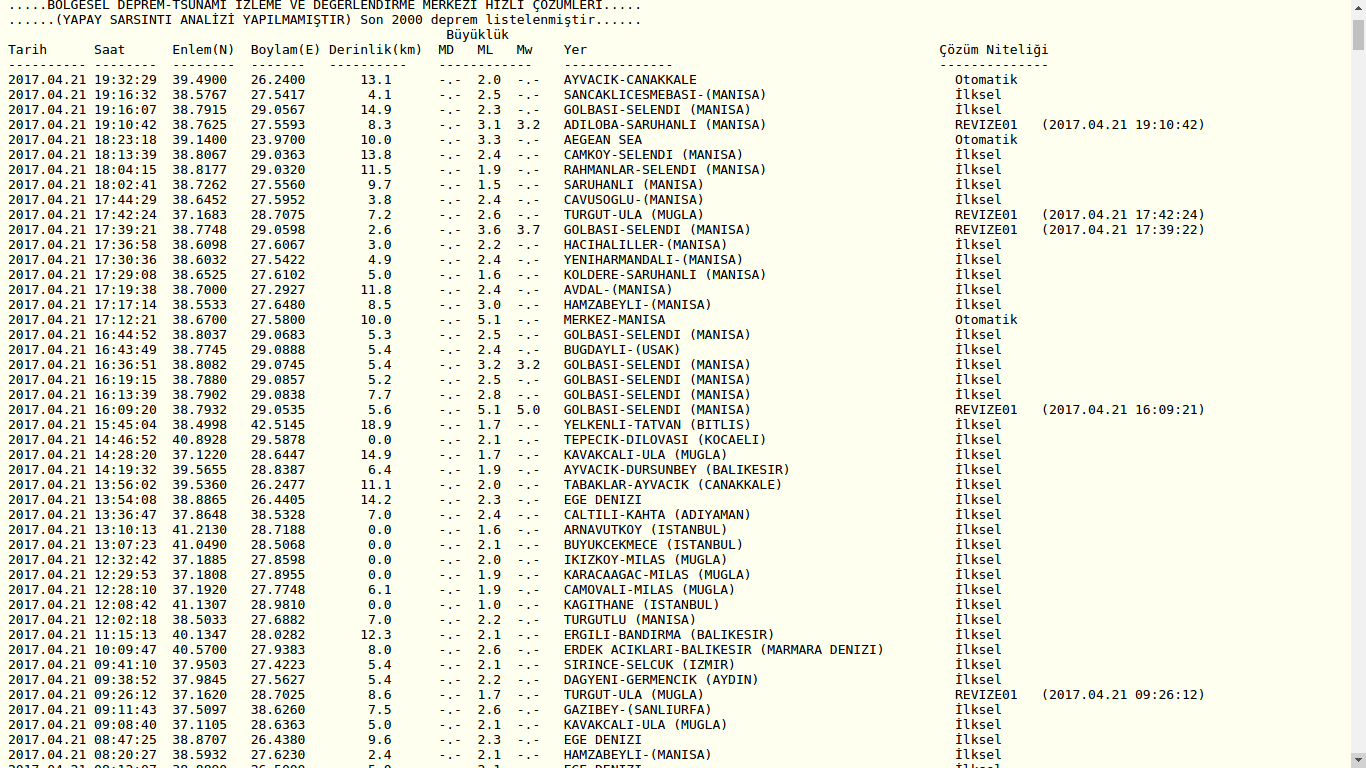Screen dimensions: 1366x768
Task: Click revision timestamp '(2017.04.21 17:42:24)'
Action: pyautogui.click(x=1123, y=215)
